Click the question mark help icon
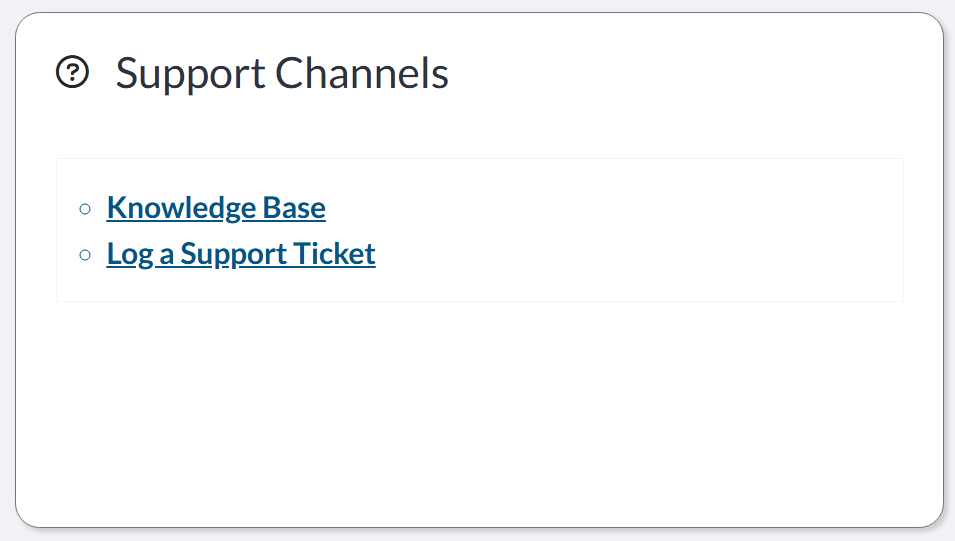This screenshot has height=541, width=955. (x=72, y=72)
